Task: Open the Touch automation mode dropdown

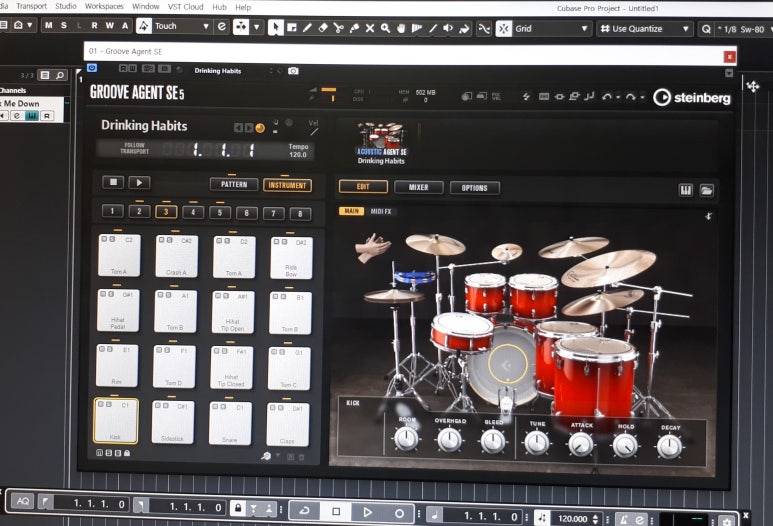Action: pyautogui.click(x=181, y=26)
